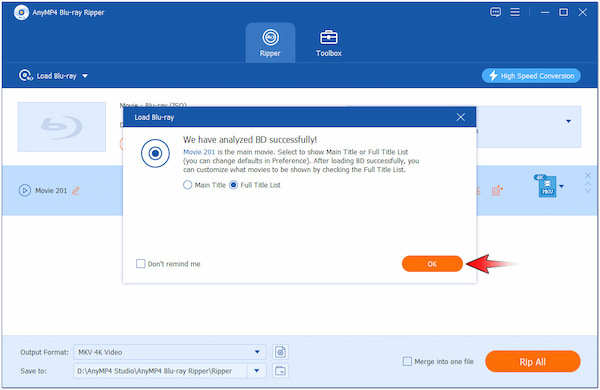
Task: Expand the dropdown at right of movie info panel
Action: pos(568,121)
